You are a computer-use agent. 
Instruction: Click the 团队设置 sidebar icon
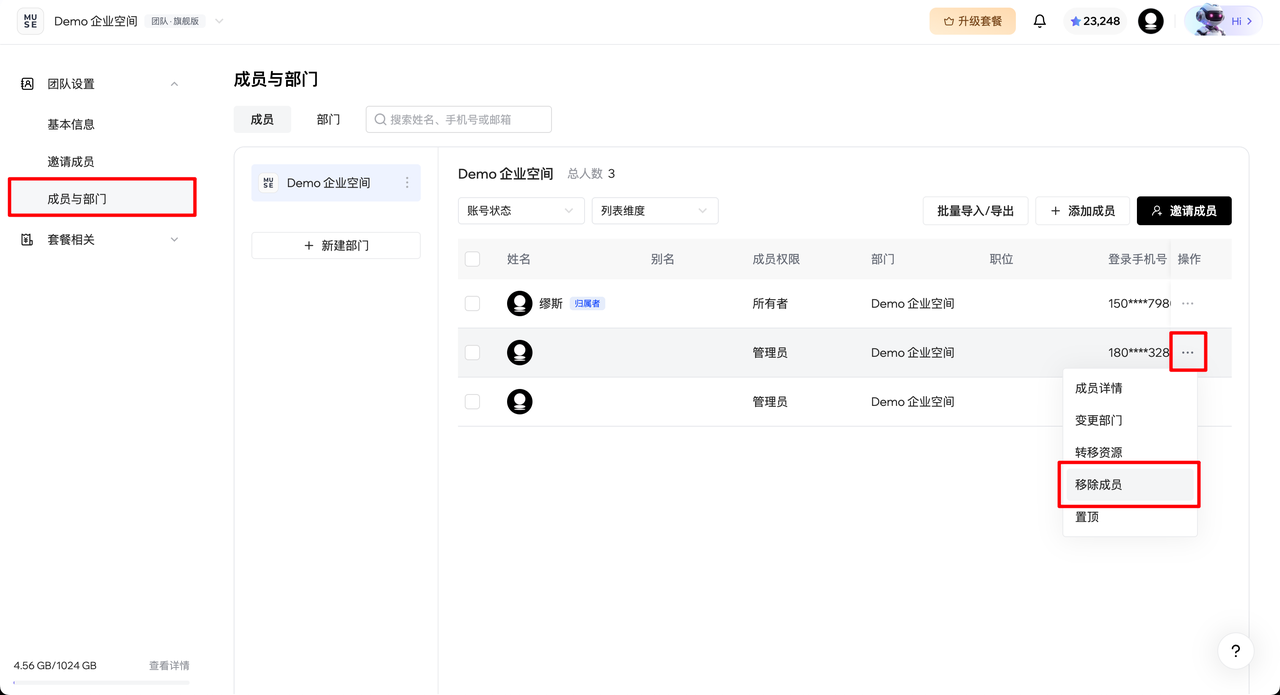tap(26, 83)
